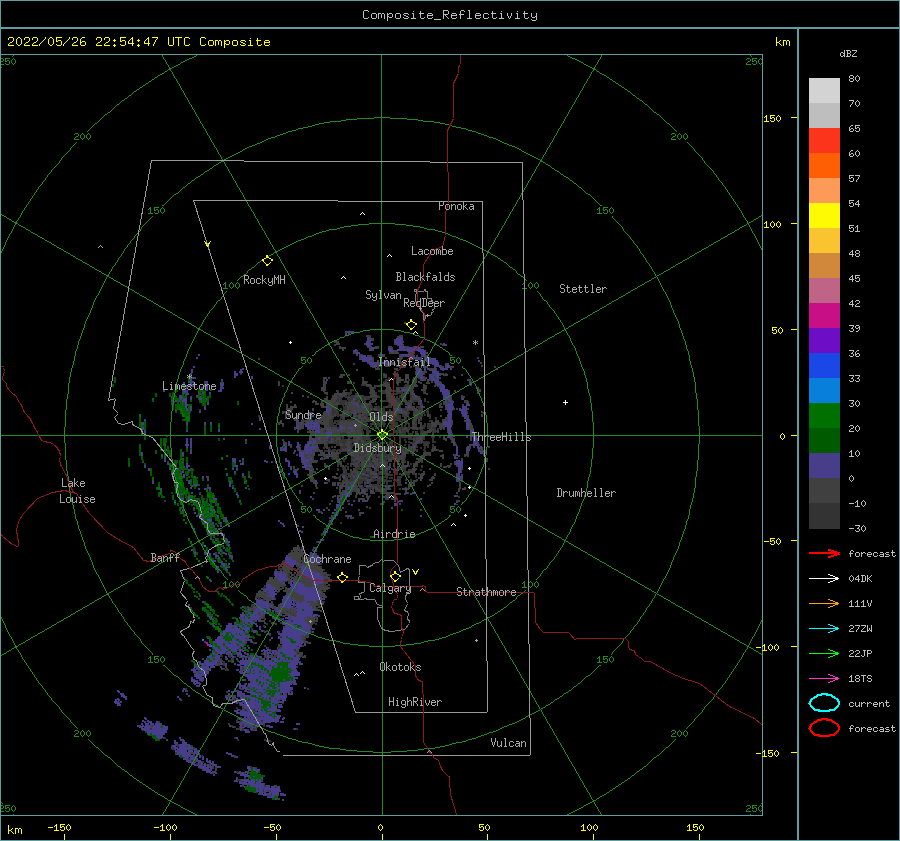Click the white 04DK arrow icon
Screen dimensions: 900x841
click(824, 579)
